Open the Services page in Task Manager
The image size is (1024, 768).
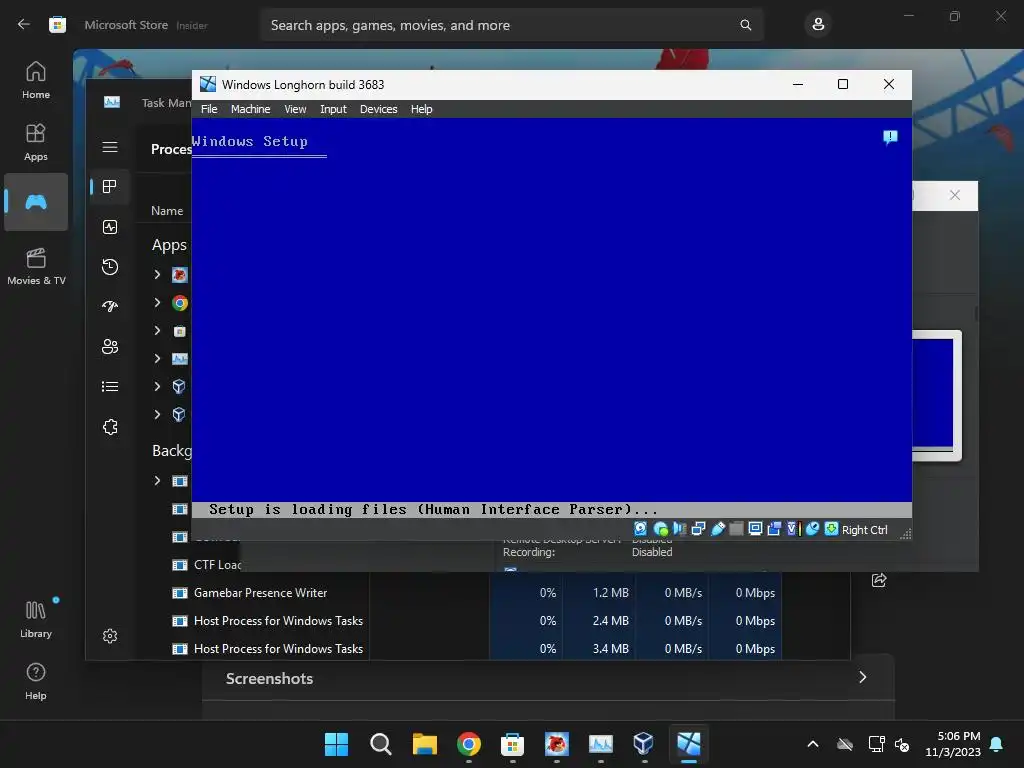[x=110, y=427]
